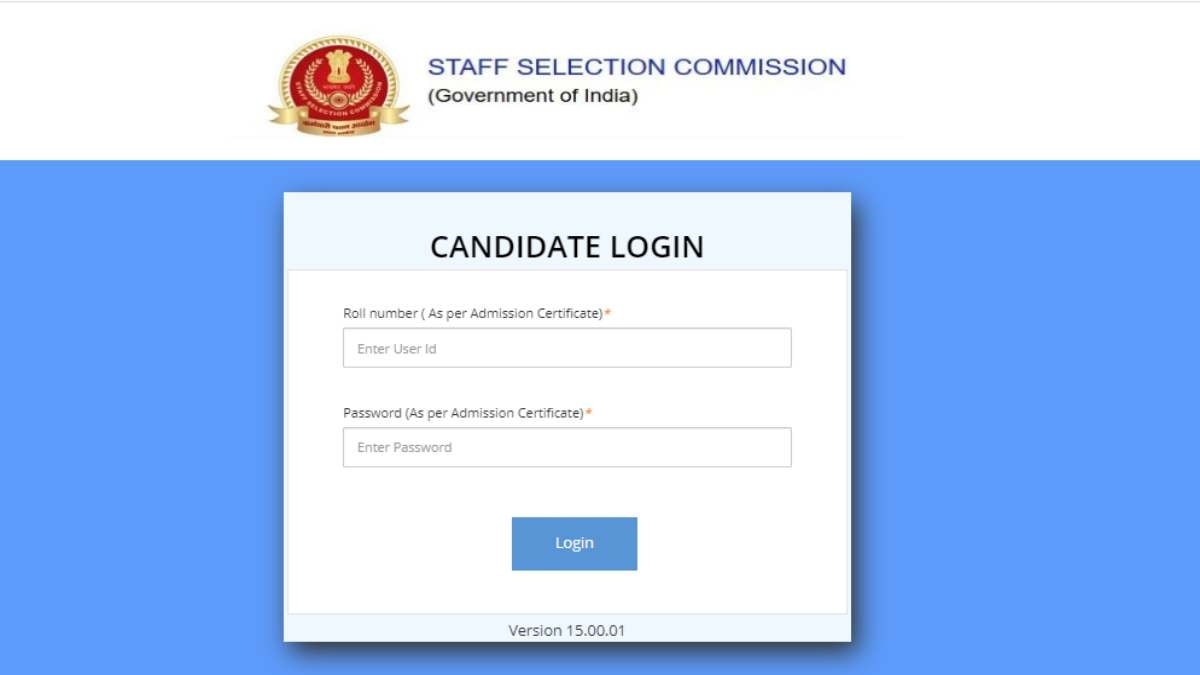This screenshot has width=1200, height=675.
Task: Click the SSC emblem logo
Action: click(338, 85)
